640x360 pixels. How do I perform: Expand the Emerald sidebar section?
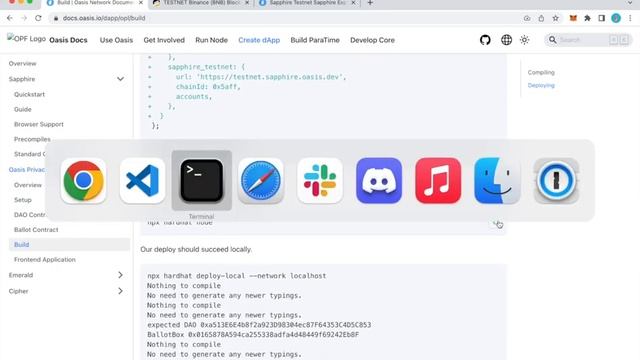pyautogui.click(x=120, y=275)
